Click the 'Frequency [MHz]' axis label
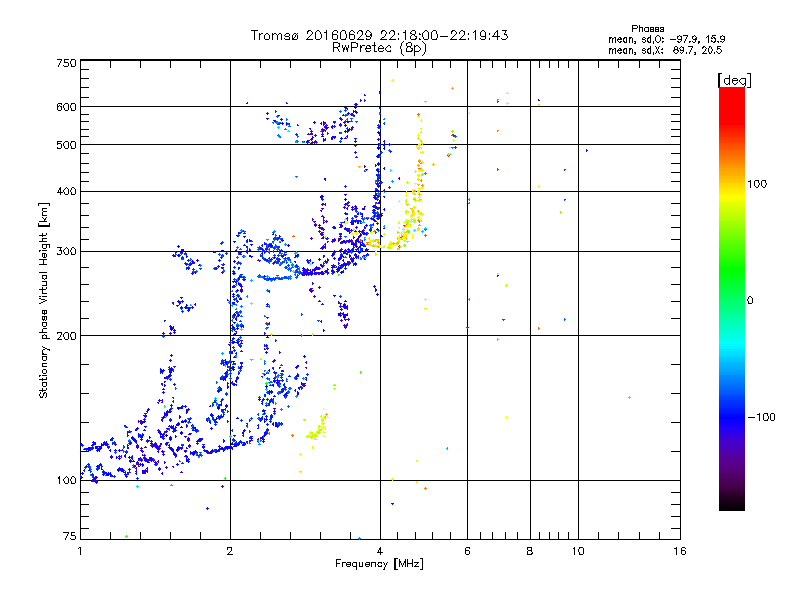Image resolution: width=800 pixels, height=600 pixels. [x=379, y=564]
